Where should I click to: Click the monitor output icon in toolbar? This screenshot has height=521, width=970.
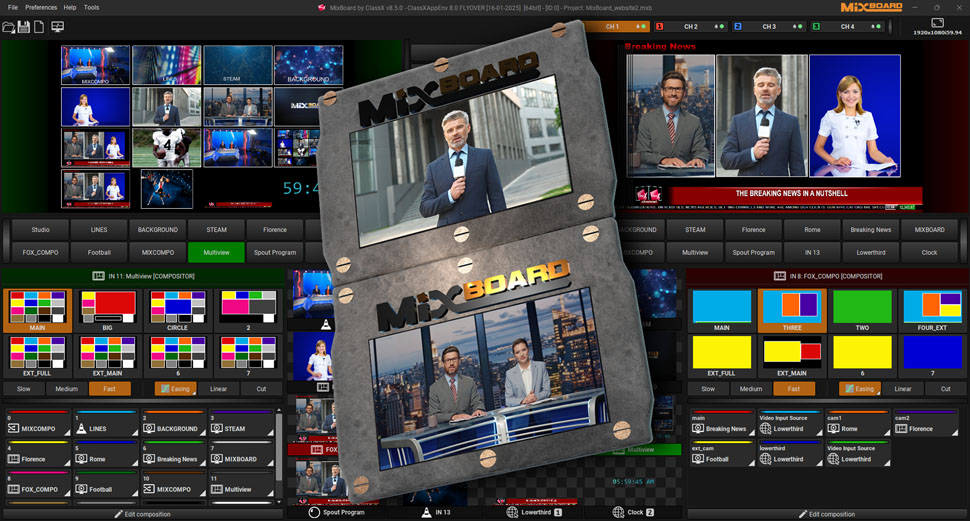coord(58,27)
